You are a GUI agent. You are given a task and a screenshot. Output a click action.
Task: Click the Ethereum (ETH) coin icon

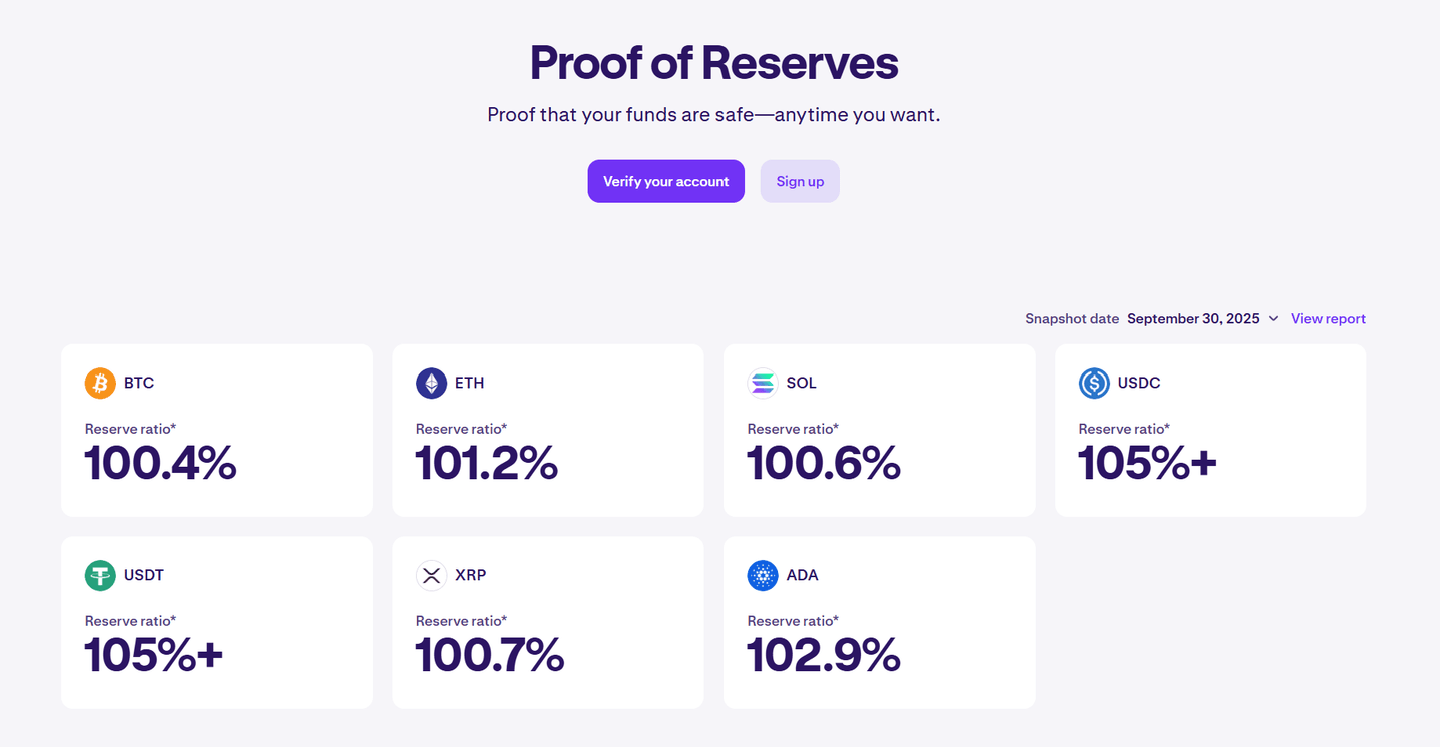(x=430, y=383)
